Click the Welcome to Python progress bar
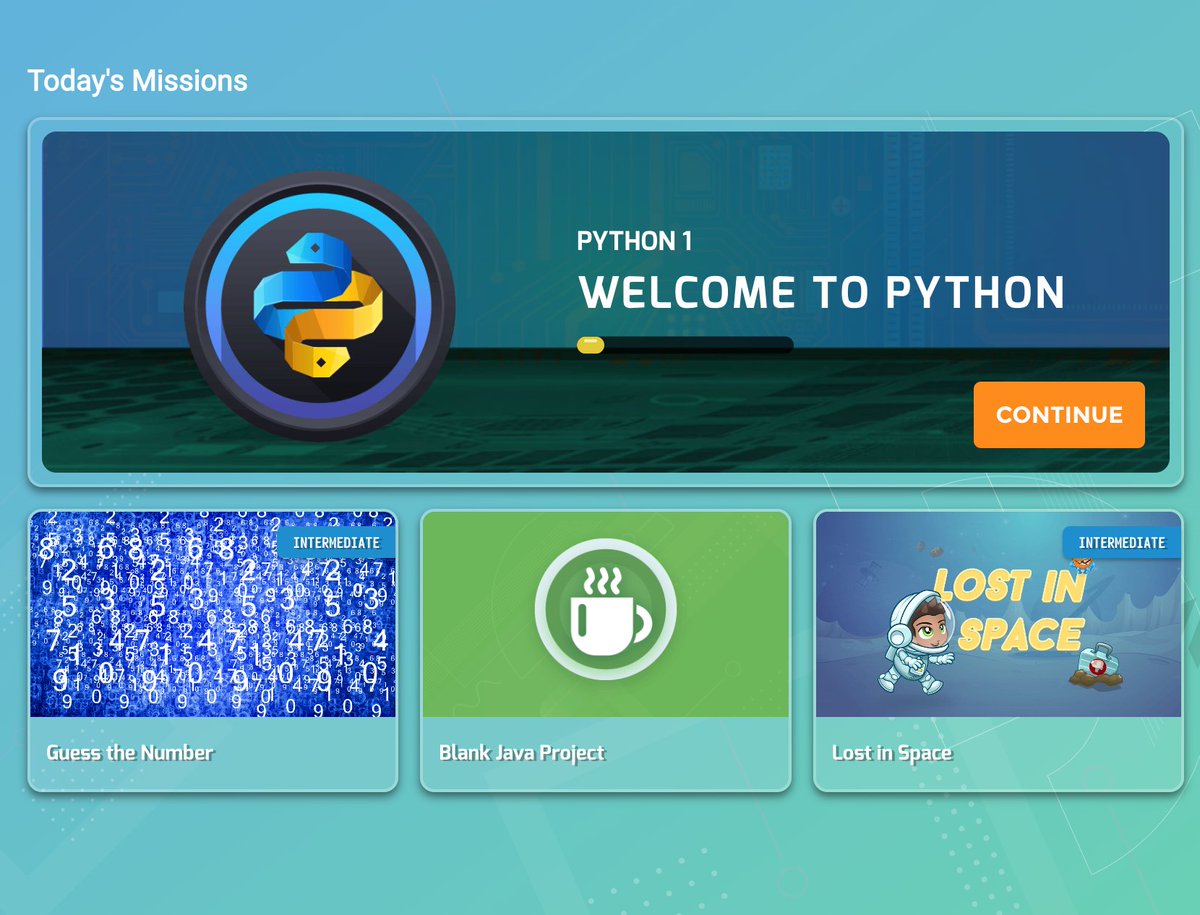 pos(685,345)
